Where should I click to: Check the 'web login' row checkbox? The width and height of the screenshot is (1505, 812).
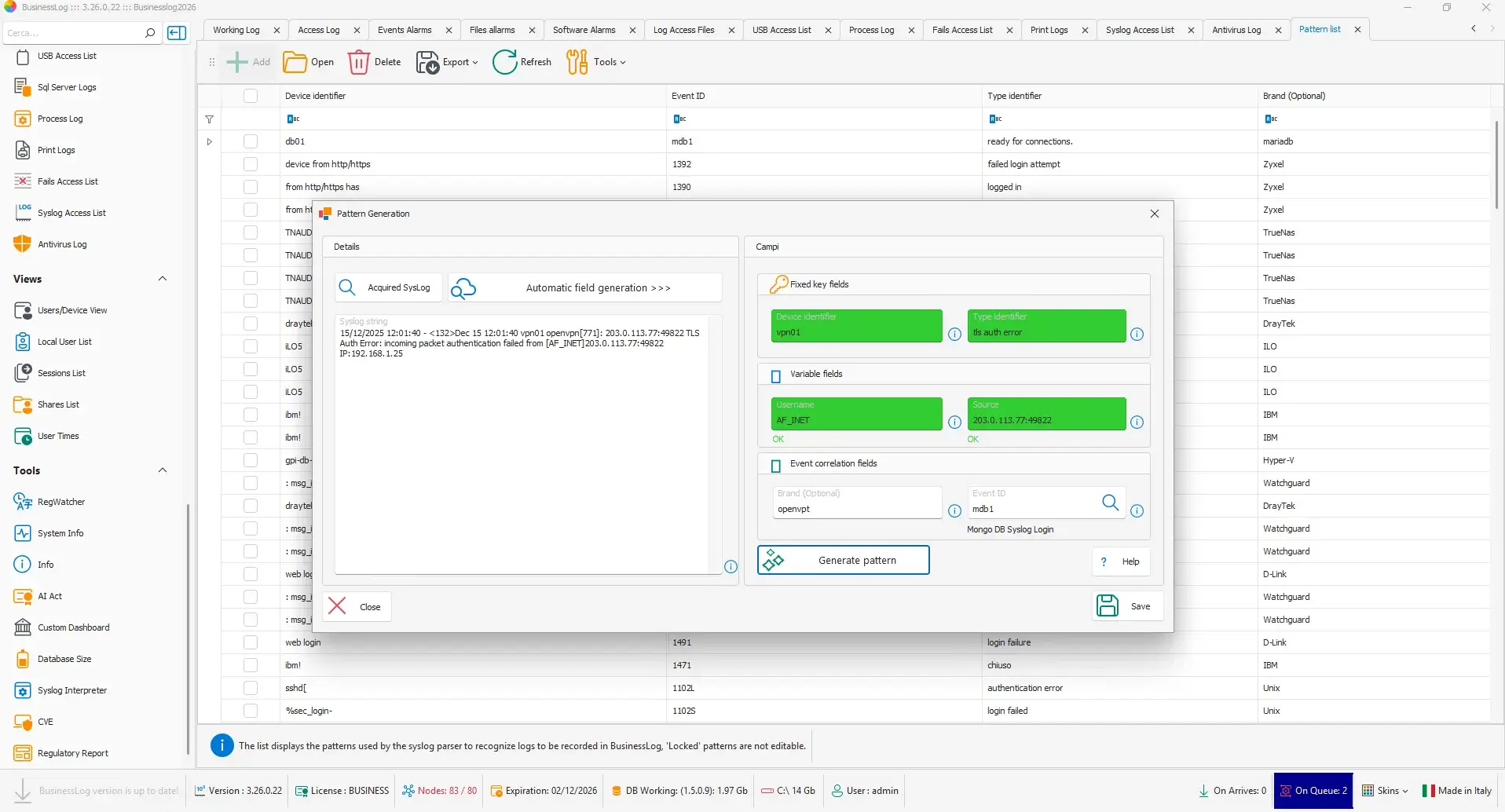(x=251, y=642)
